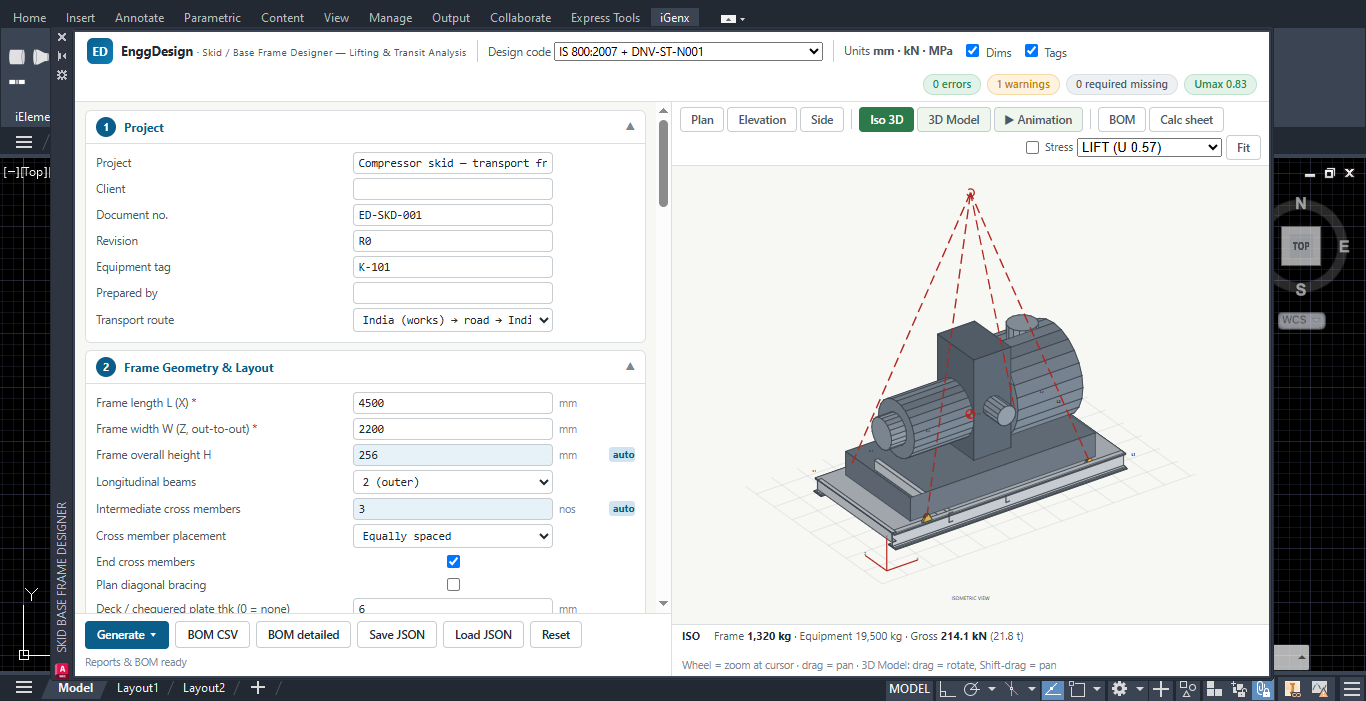
Task: Click the Load JSON button
Action: click(x=483, y=634)
